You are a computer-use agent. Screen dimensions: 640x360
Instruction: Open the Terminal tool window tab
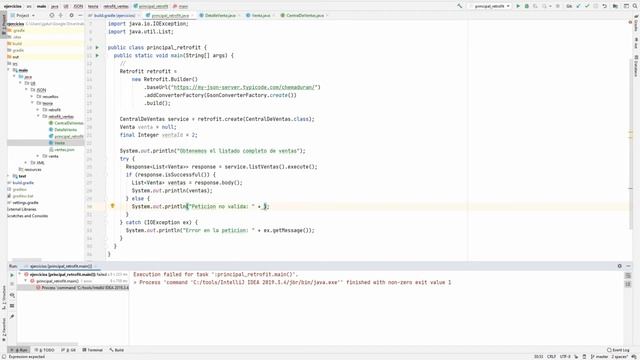pyautogui.click(x=93, y=350)
